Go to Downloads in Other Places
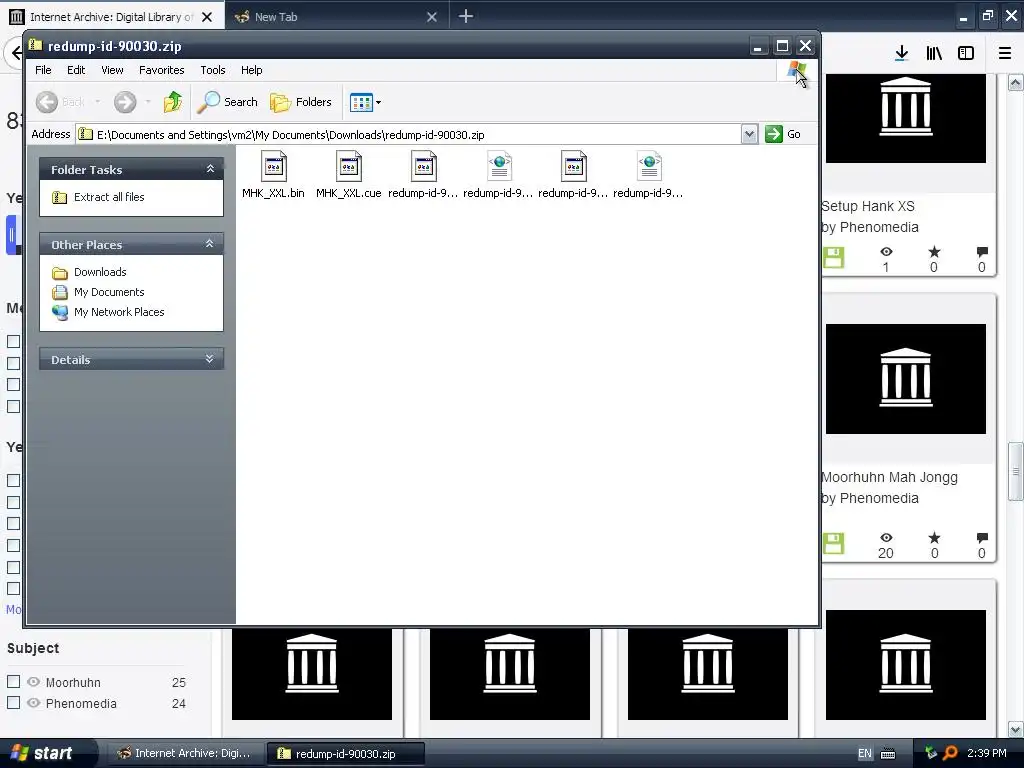This screenshot has width=1024, height=768. click(x=100, y=272)
